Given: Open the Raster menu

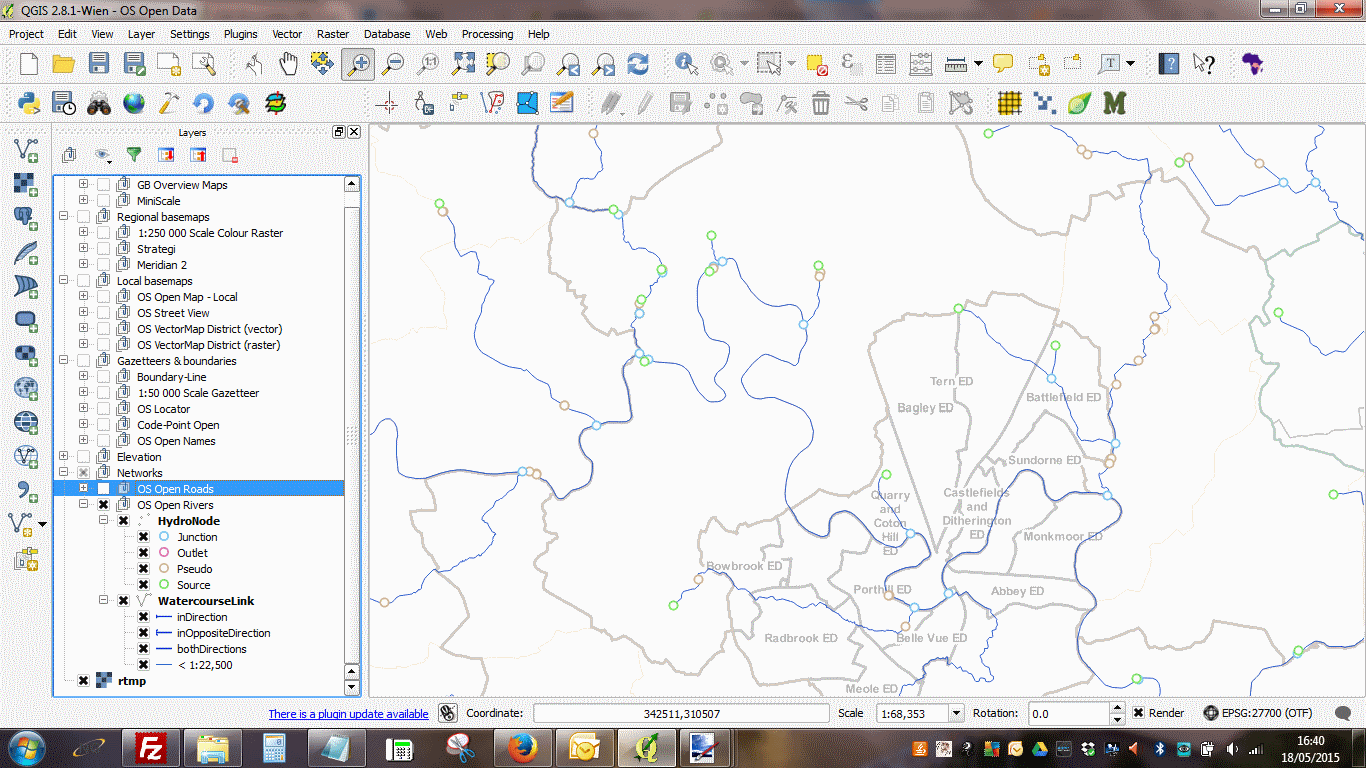Looking at the screenshot, I should click(x=333, y=34).
